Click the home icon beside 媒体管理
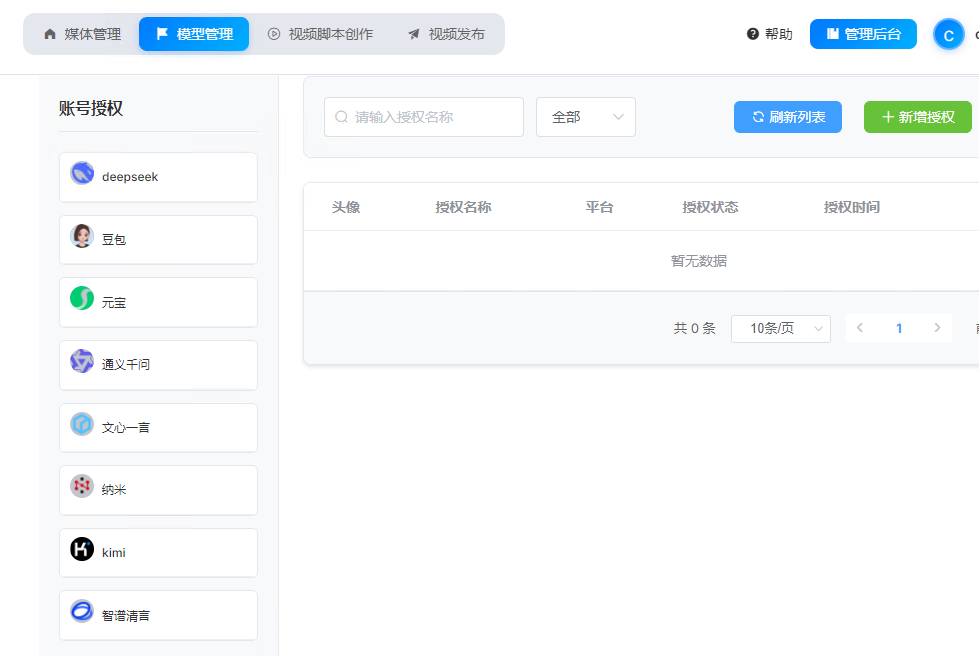 click(50, 34)
